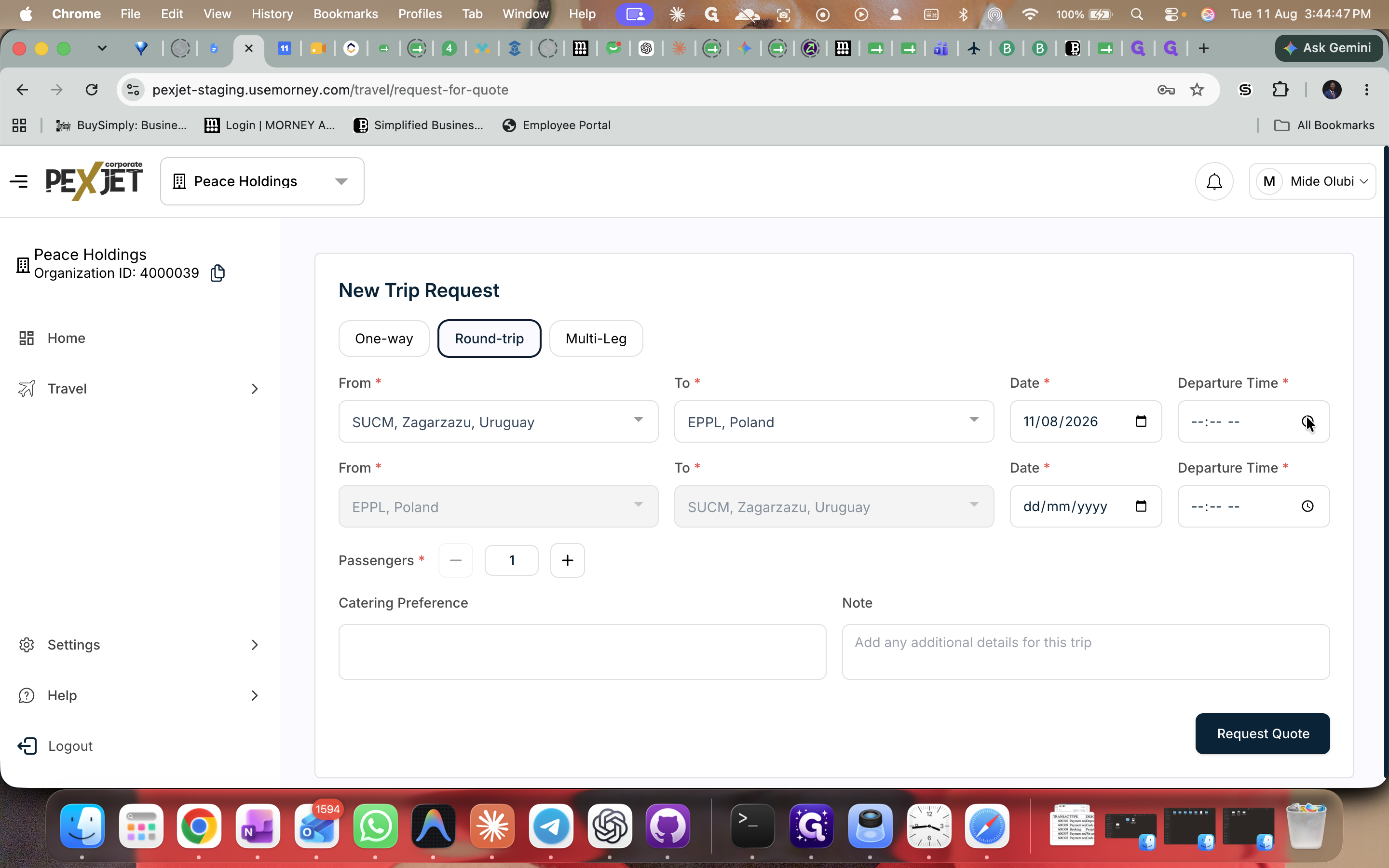
Task: Open Terminal from the Dock
Action: pos(752,826)
